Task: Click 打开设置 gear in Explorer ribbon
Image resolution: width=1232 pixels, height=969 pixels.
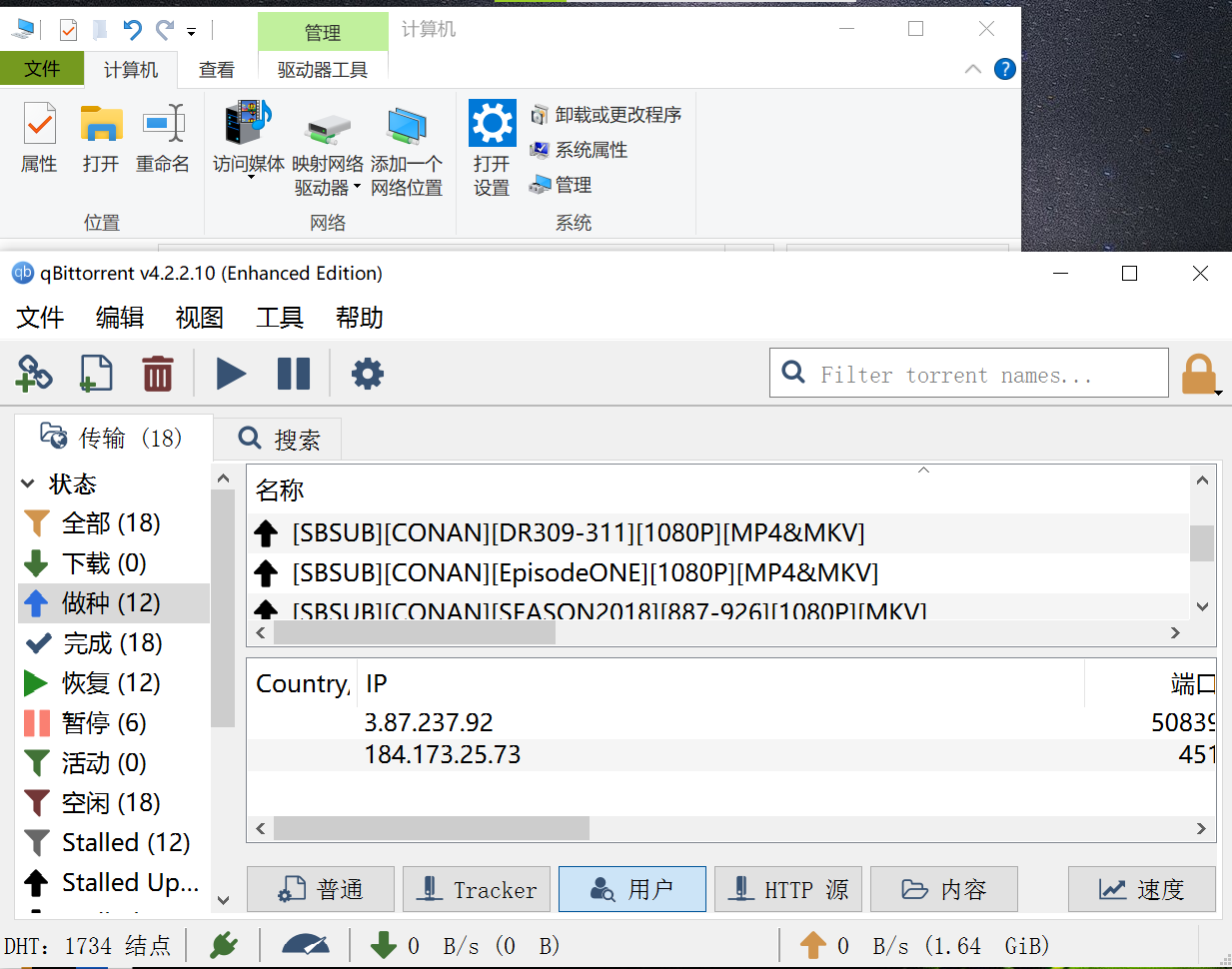Action: [492, 148]
